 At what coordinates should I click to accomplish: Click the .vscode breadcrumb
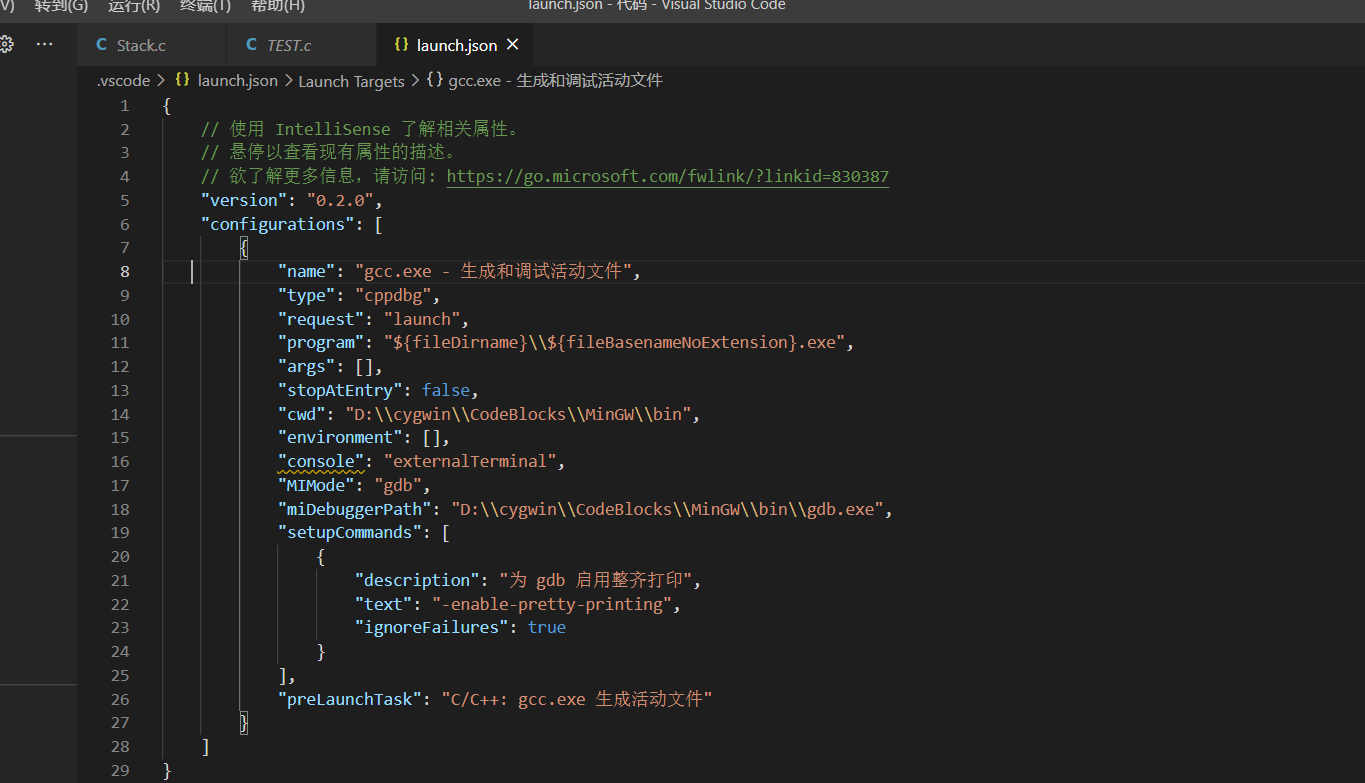point(123,81)
